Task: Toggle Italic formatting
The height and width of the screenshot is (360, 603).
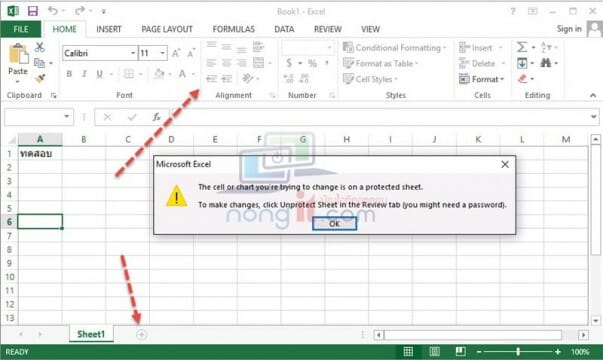Action: pos(84,74)
